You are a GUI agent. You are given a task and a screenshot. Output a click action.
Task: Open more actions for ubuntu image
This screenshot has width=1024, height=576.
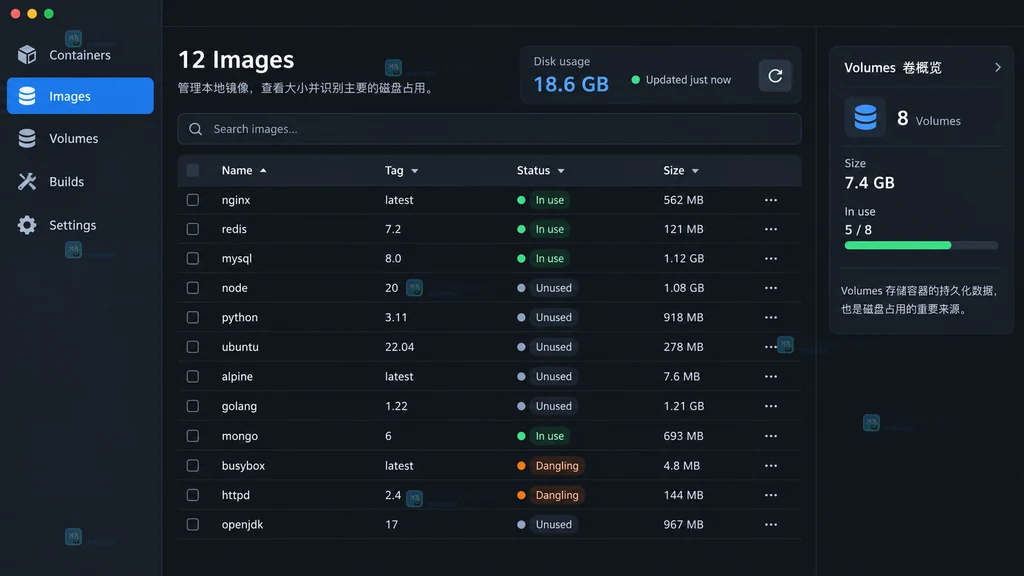pyautogui.click(x=771, y=347)
